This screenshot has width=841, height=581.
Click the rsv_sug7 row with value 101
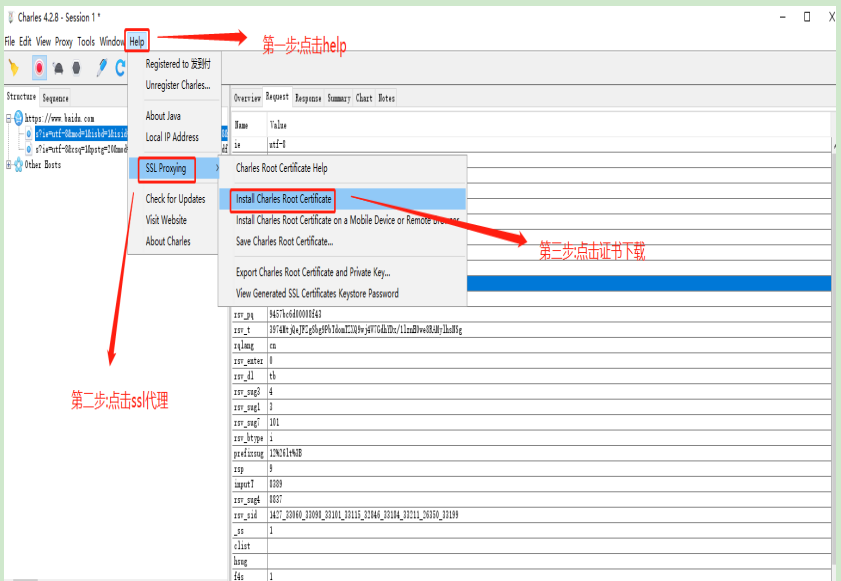pos(532,422)
